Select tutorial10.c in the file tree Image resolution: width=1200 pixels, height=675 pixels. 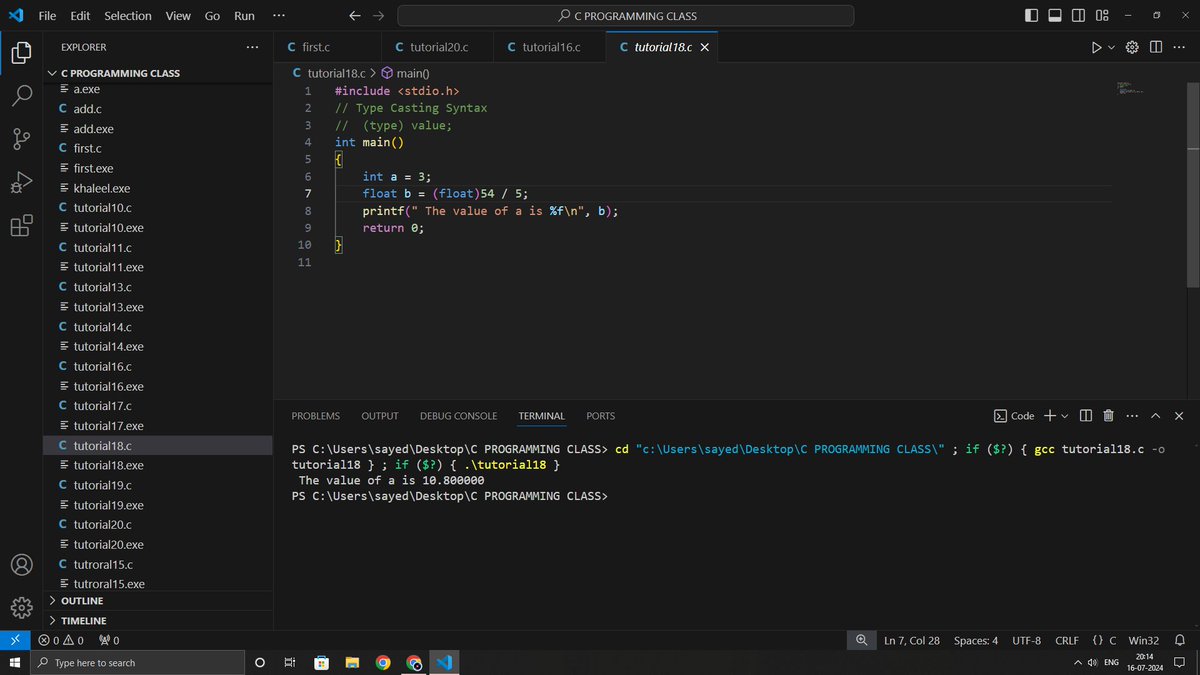pyautogui.click(x=157, y=208)
